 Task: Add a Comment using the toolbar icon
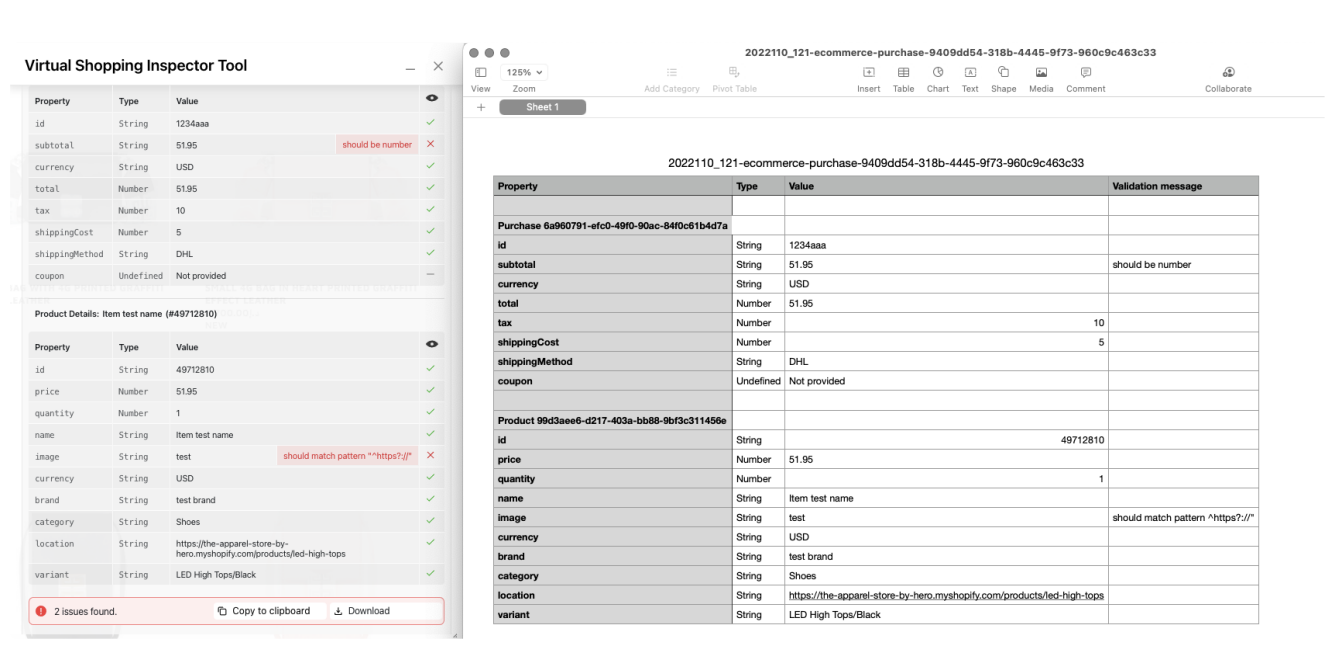point(1086,72)
